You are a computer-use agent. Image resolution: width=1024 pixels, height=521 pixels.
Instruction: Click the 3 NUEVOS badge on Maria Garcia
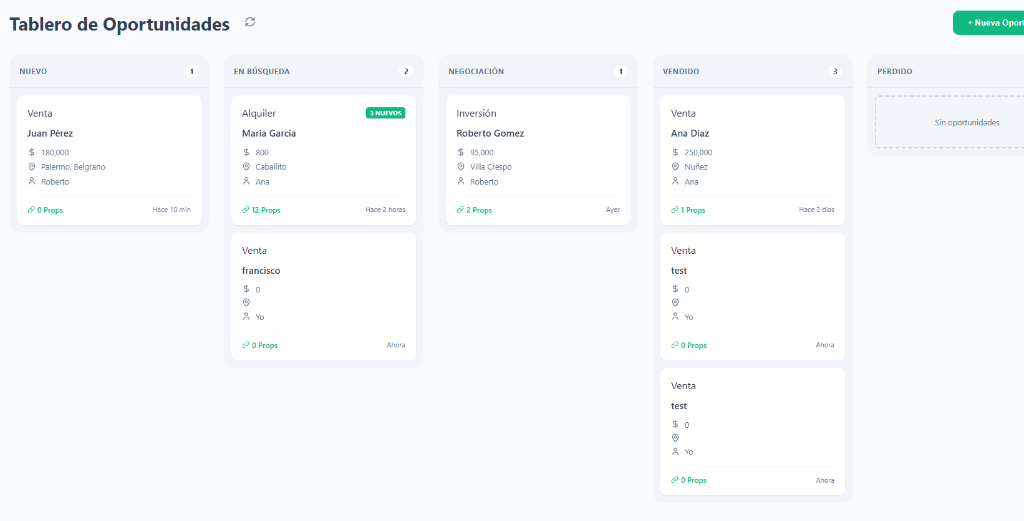tap(385, 113)
